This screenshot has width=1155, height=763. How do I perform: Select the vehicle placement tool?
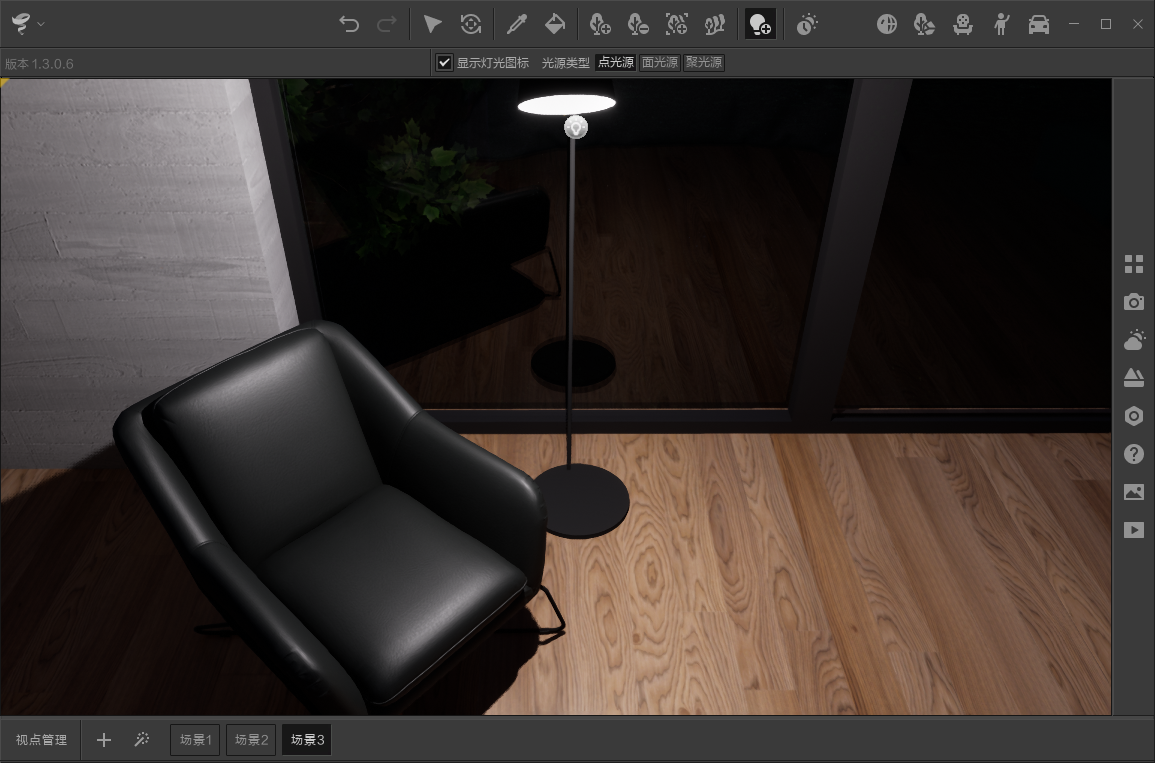point(1040,23)
